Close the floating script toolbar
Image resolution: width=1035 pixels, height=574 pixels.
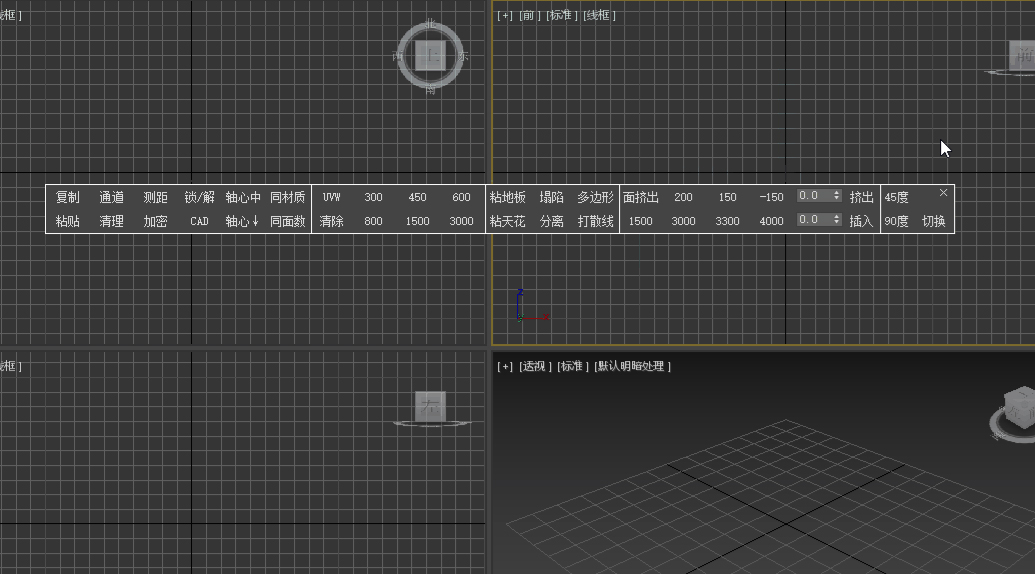click(943, 192)
